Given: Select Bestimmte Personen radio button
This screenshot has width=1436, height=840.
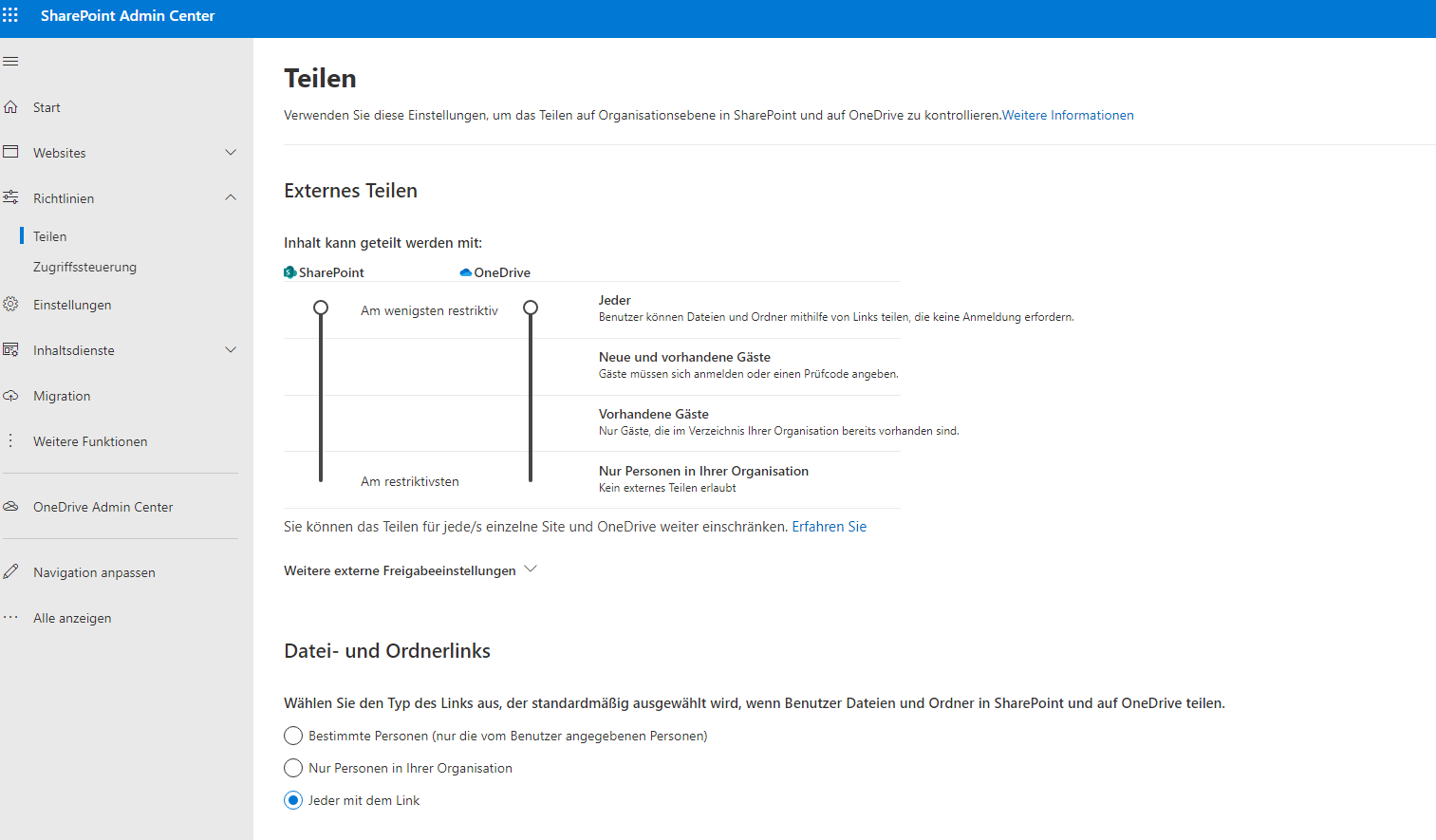Looking at the screenshot, I should coord(293,736).
